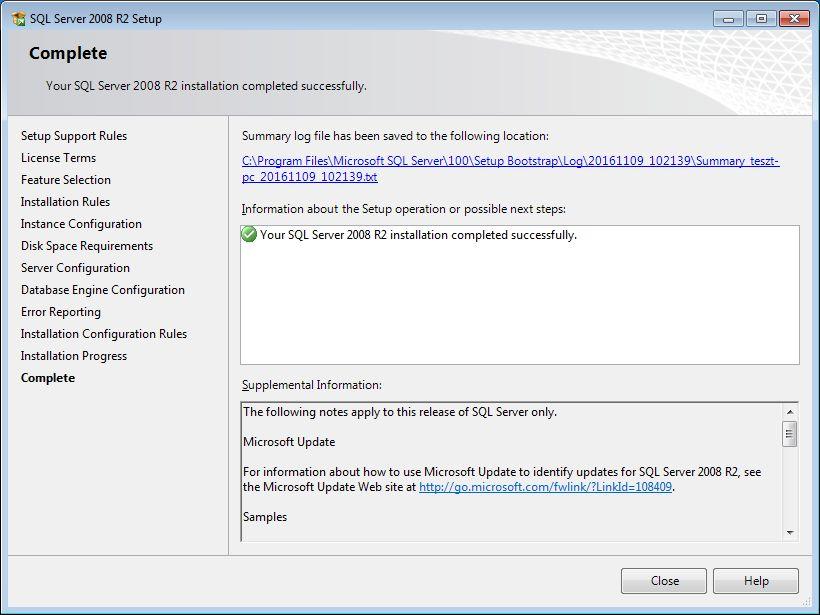Click the 'Information about the Setup operation' label
Image resolution: width=820 pixels, height=615 pixels.
pyautogui.click(x=404, y=209)
